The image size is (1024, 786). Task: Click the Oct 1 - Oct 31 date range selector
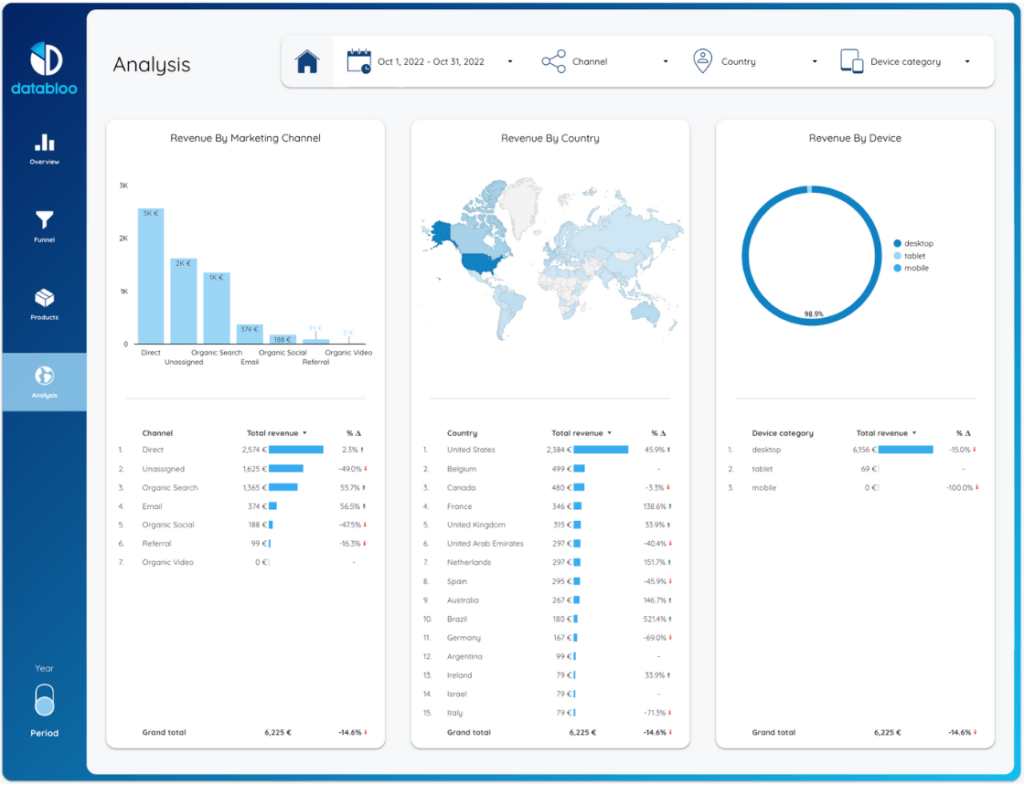point(430,60)
